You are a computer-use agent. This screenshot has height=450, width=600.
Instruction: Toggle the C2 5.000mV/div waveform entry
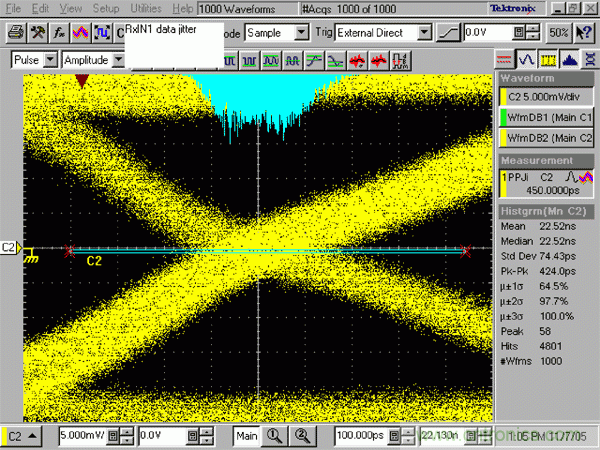[548, 97]
